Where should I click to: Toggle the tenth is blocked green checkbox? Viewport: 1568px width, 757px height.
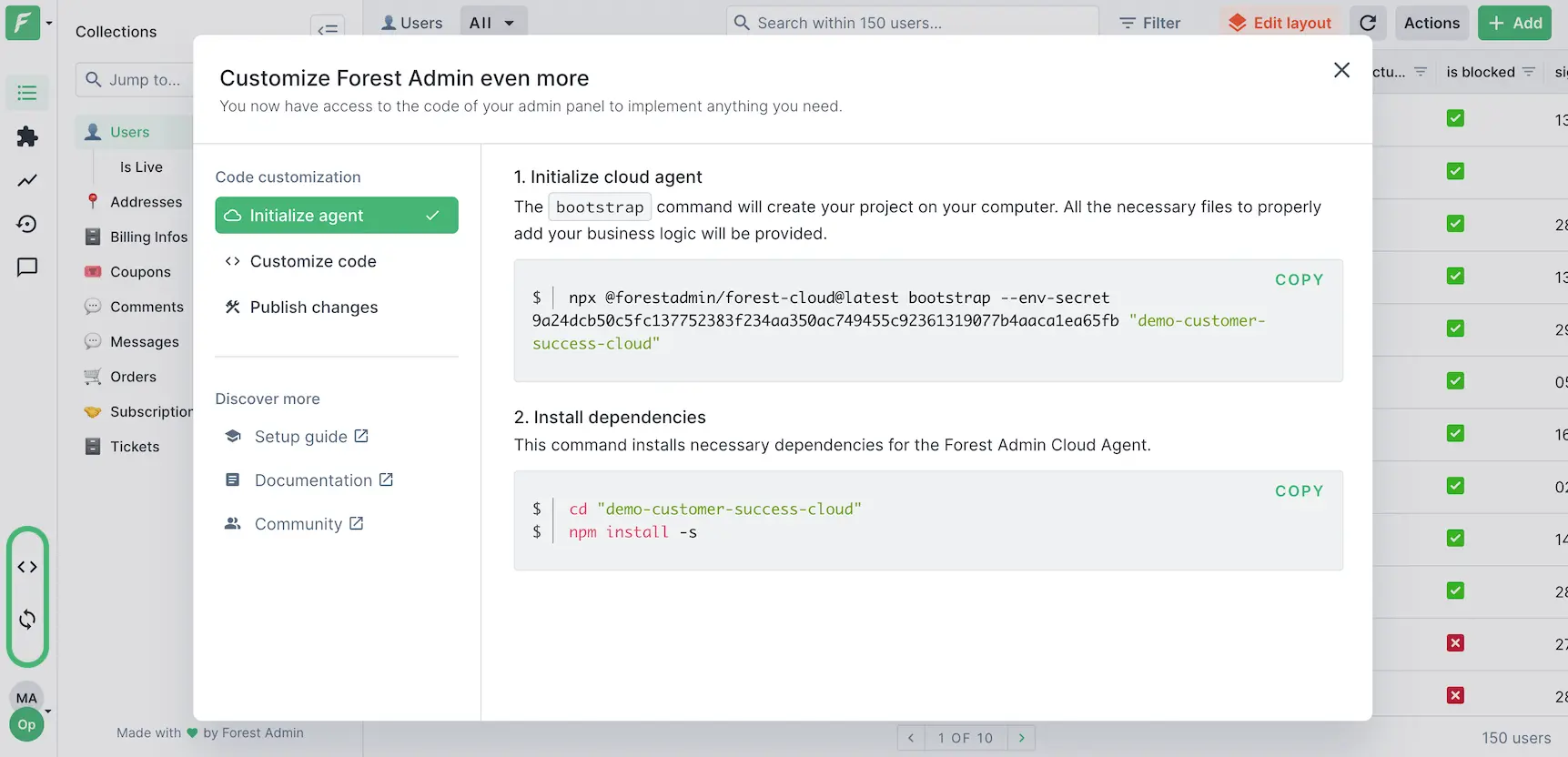1455,590
